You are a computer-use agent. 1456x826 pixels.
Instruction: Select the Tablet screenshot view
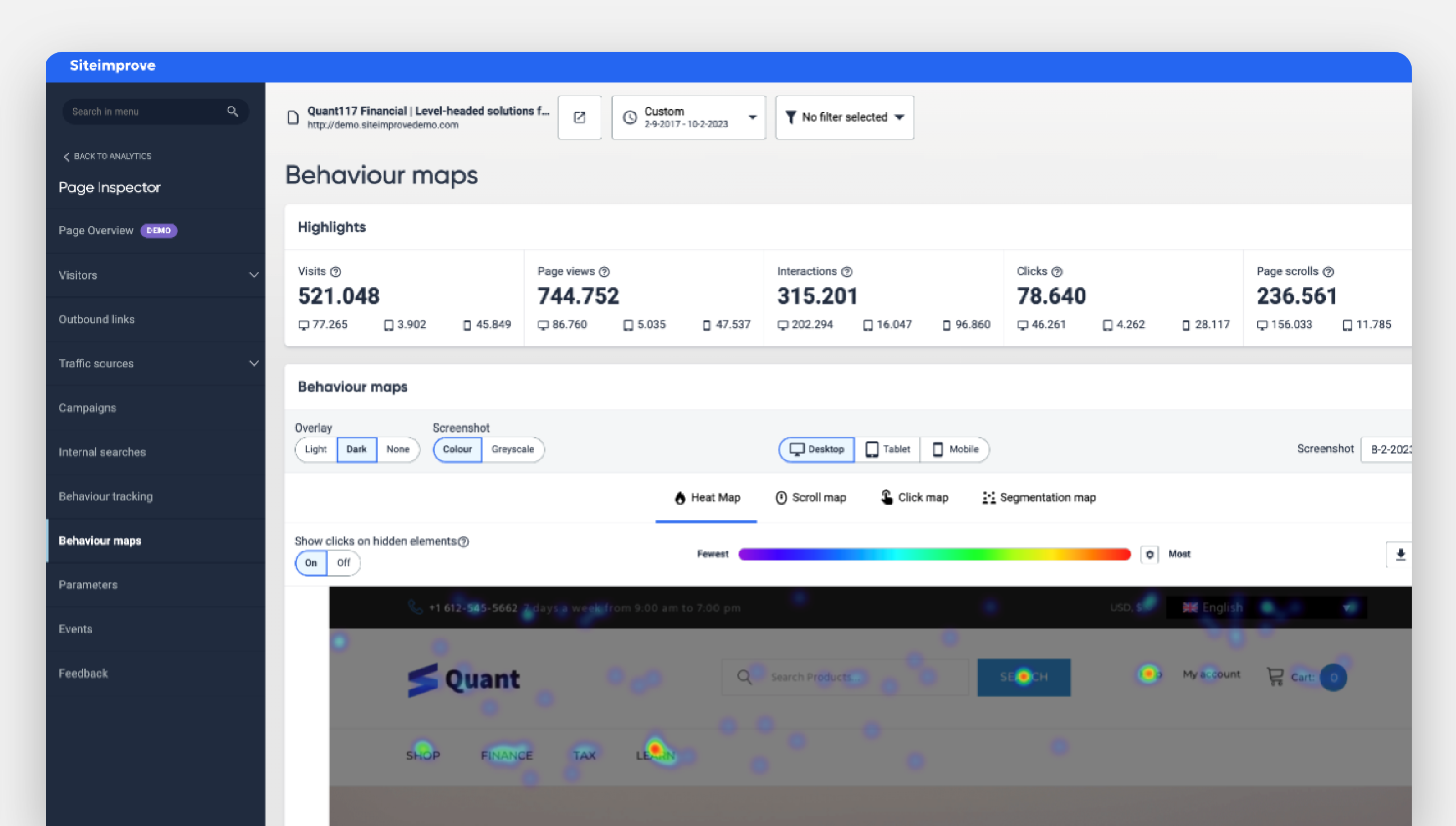pyautogui.click(x=887, y=449)
